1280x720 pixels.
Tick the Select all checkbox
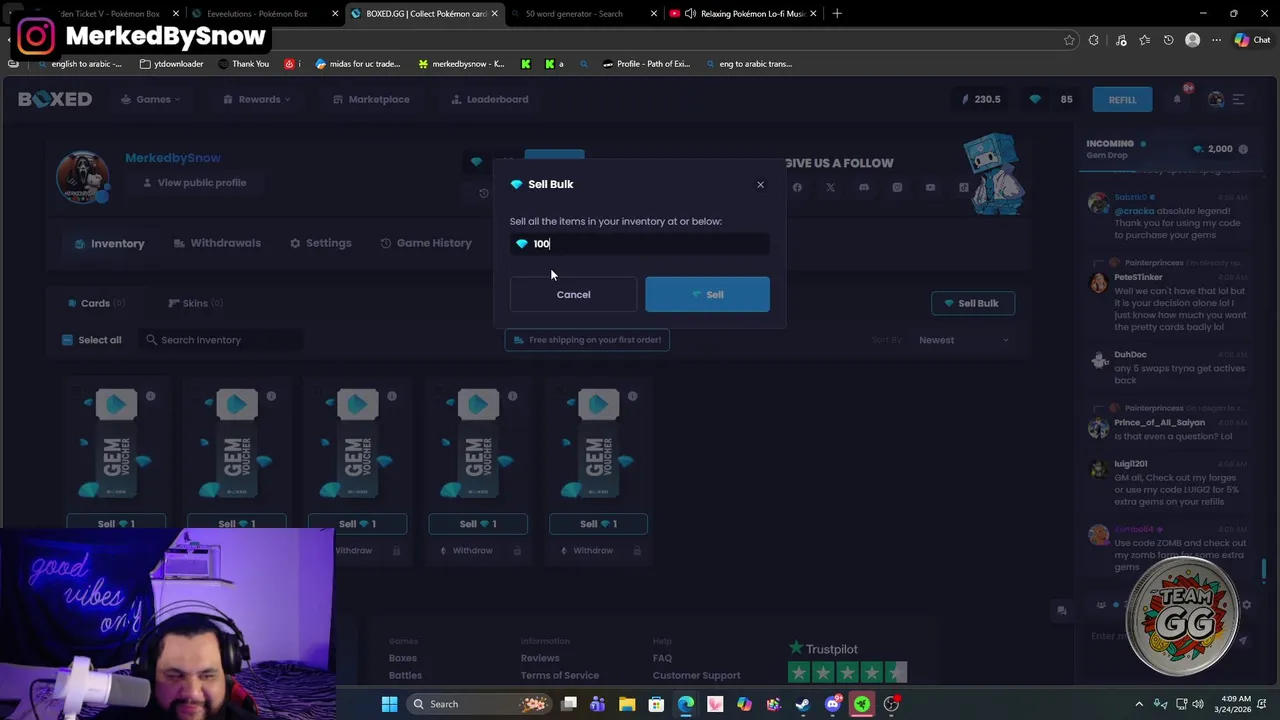click(67, 340)
